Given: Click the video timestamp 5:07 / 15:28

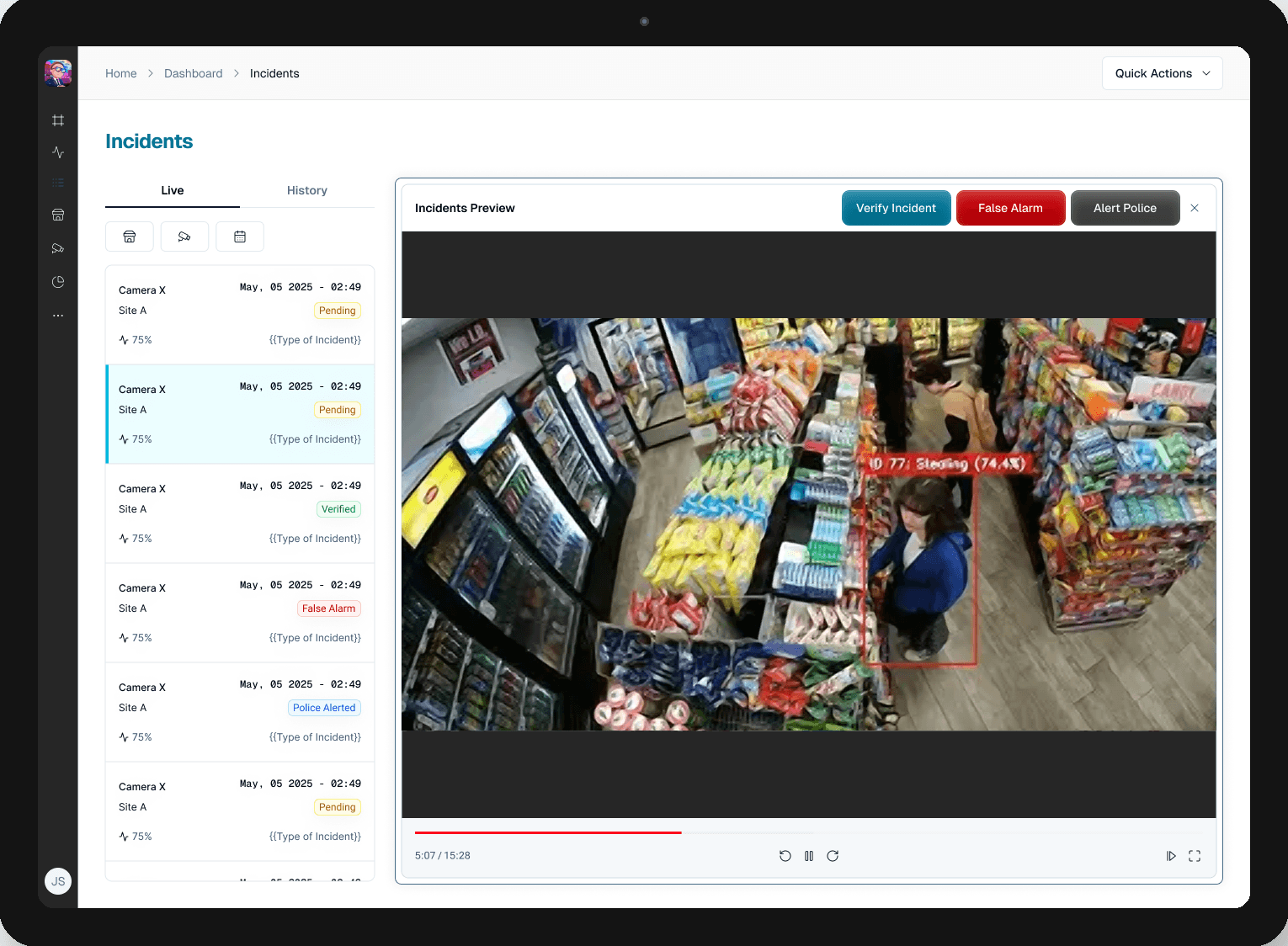Looking at the screenshot, I should click(443, 856).
